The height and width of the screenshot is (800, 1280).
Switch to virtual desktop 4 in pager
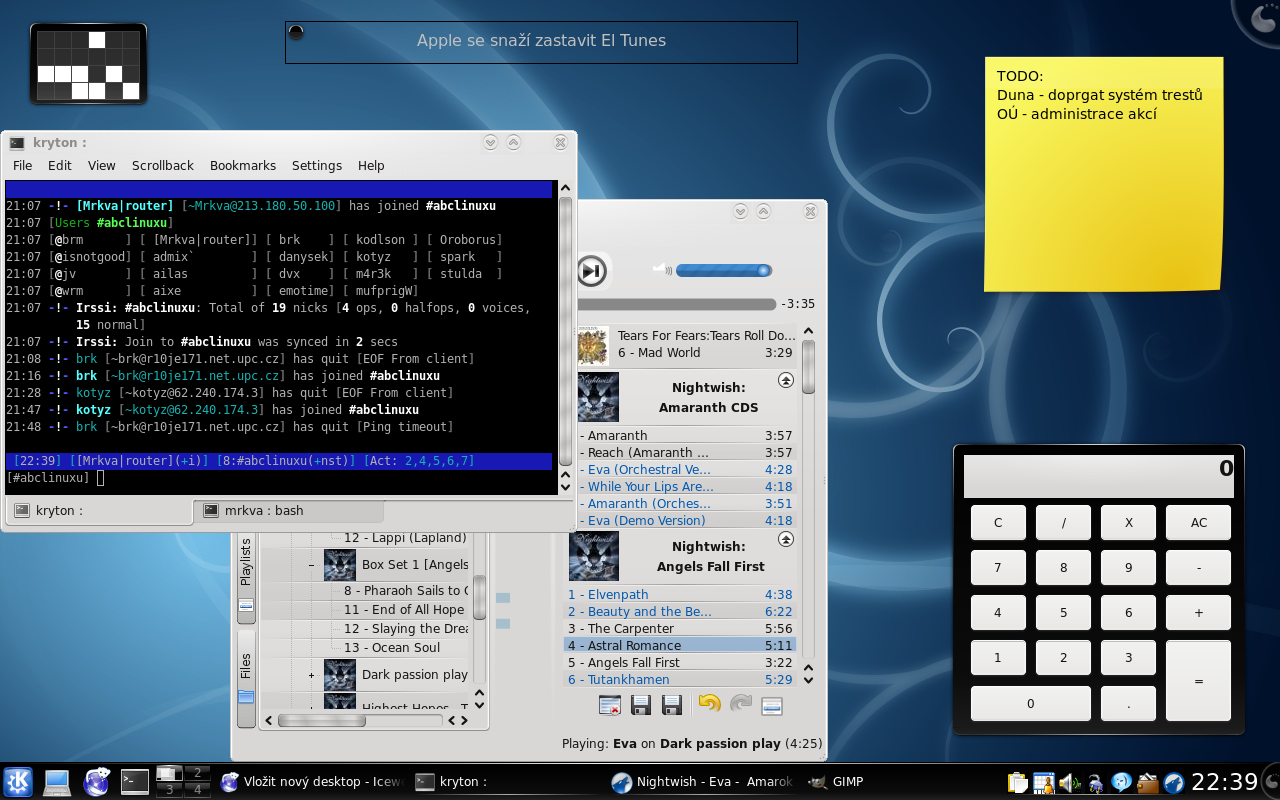pyautogui.click(x=198, y=789)
